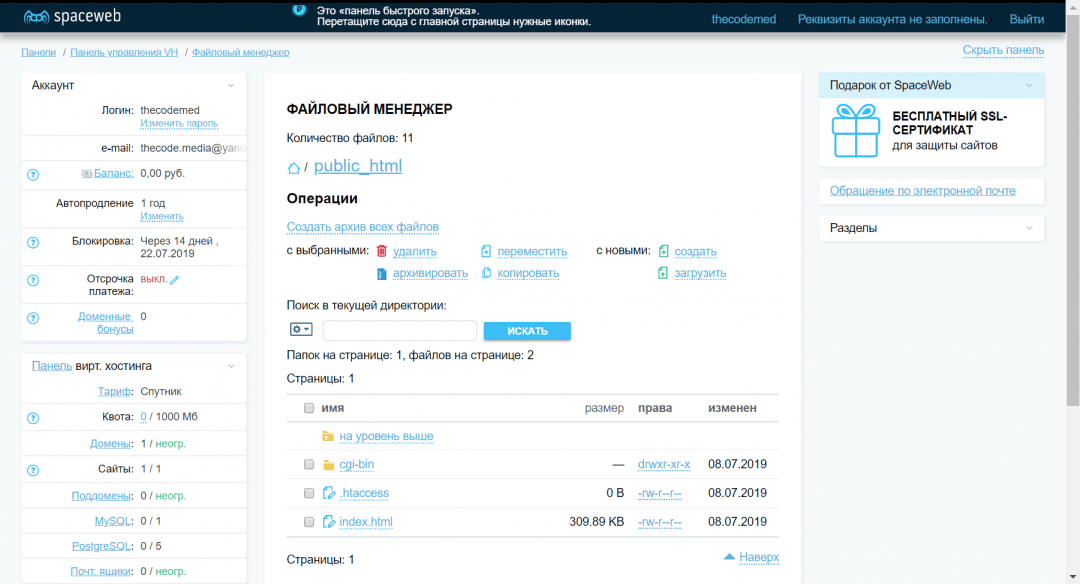Click the red trash delete icon
Image resolution: width=1080 pixels, height=584 pixels.
click(381, 251)
